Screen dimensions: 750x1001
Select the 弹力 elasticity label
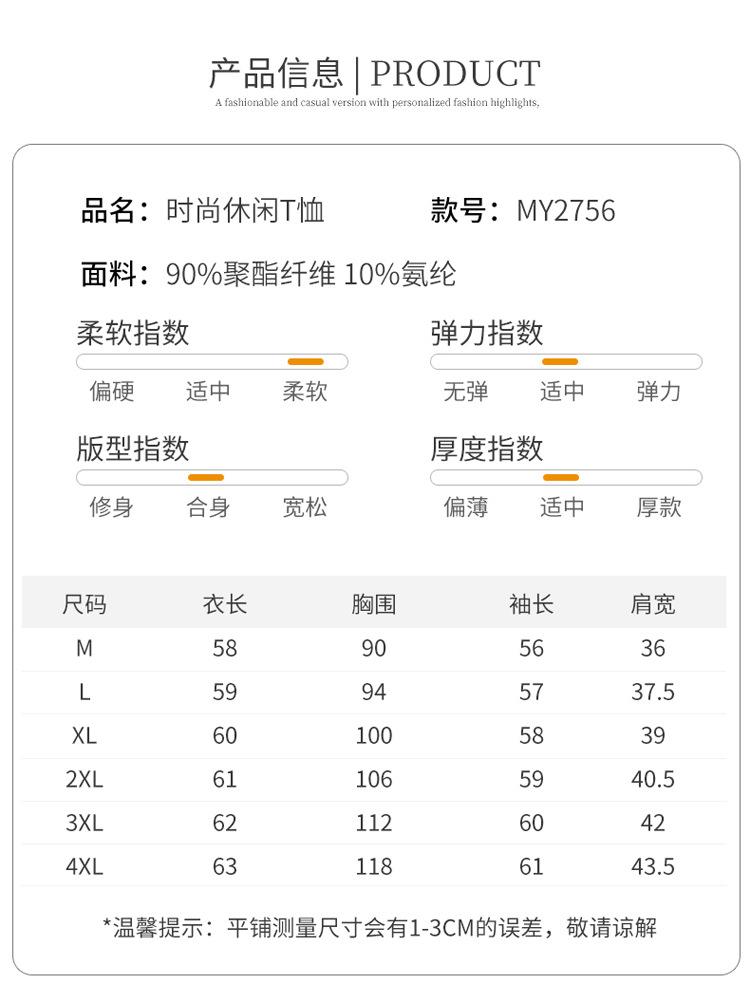point(659,391)
